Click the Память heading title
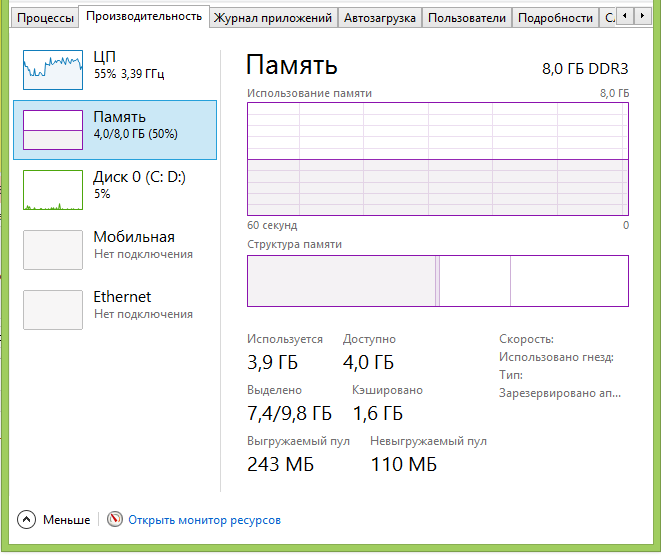The height and width of the screenshot is (557, 661). 292,65
